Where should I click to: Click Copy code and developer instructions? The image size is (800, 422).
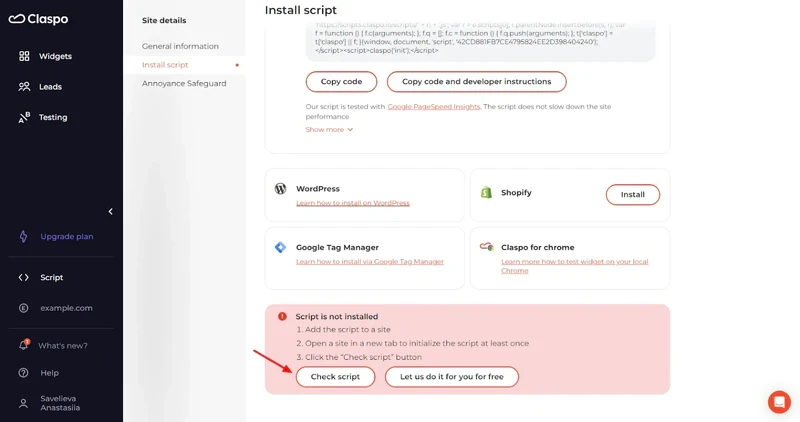(x=477, y=82)
